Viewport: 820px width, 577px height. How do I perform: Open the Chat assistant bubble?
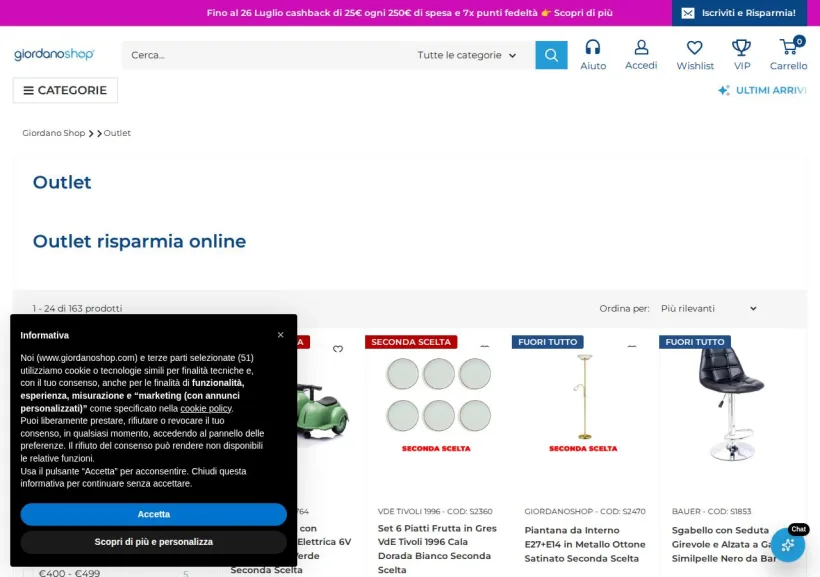click(x=788, y=545)
